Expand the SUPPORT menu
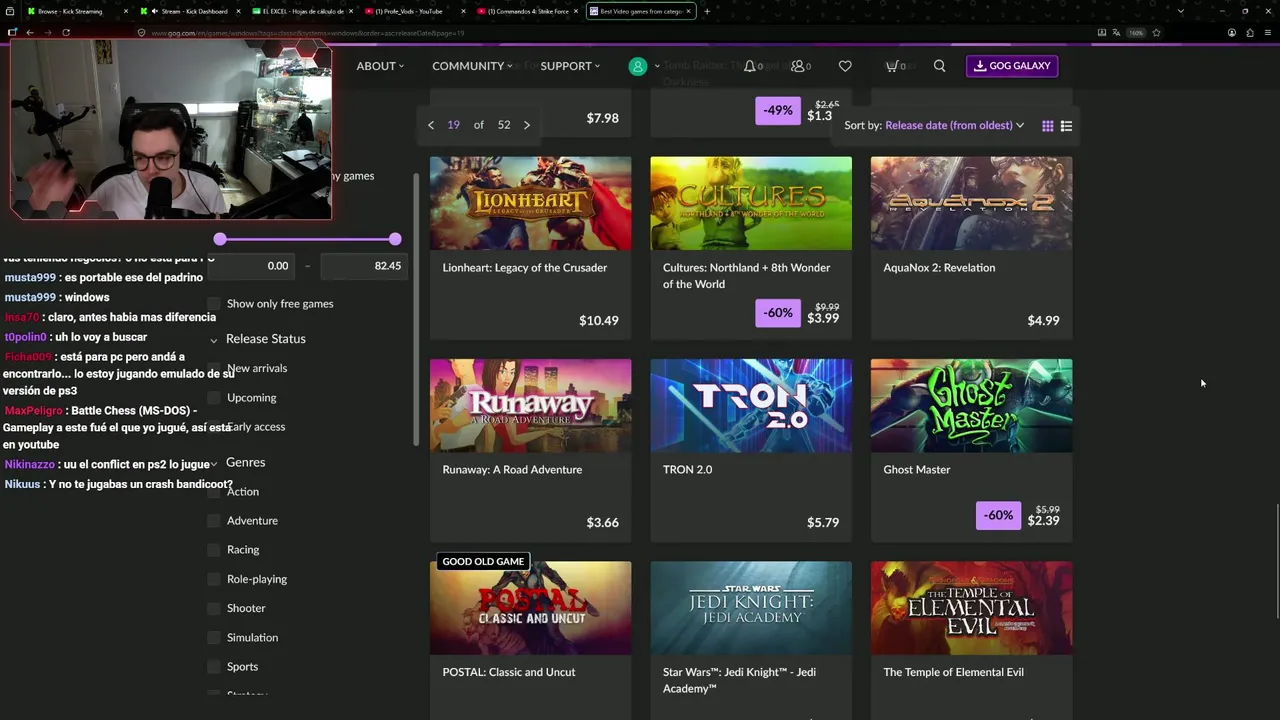The height and width of the screenshot is (720, 1280). click(570, 66)
